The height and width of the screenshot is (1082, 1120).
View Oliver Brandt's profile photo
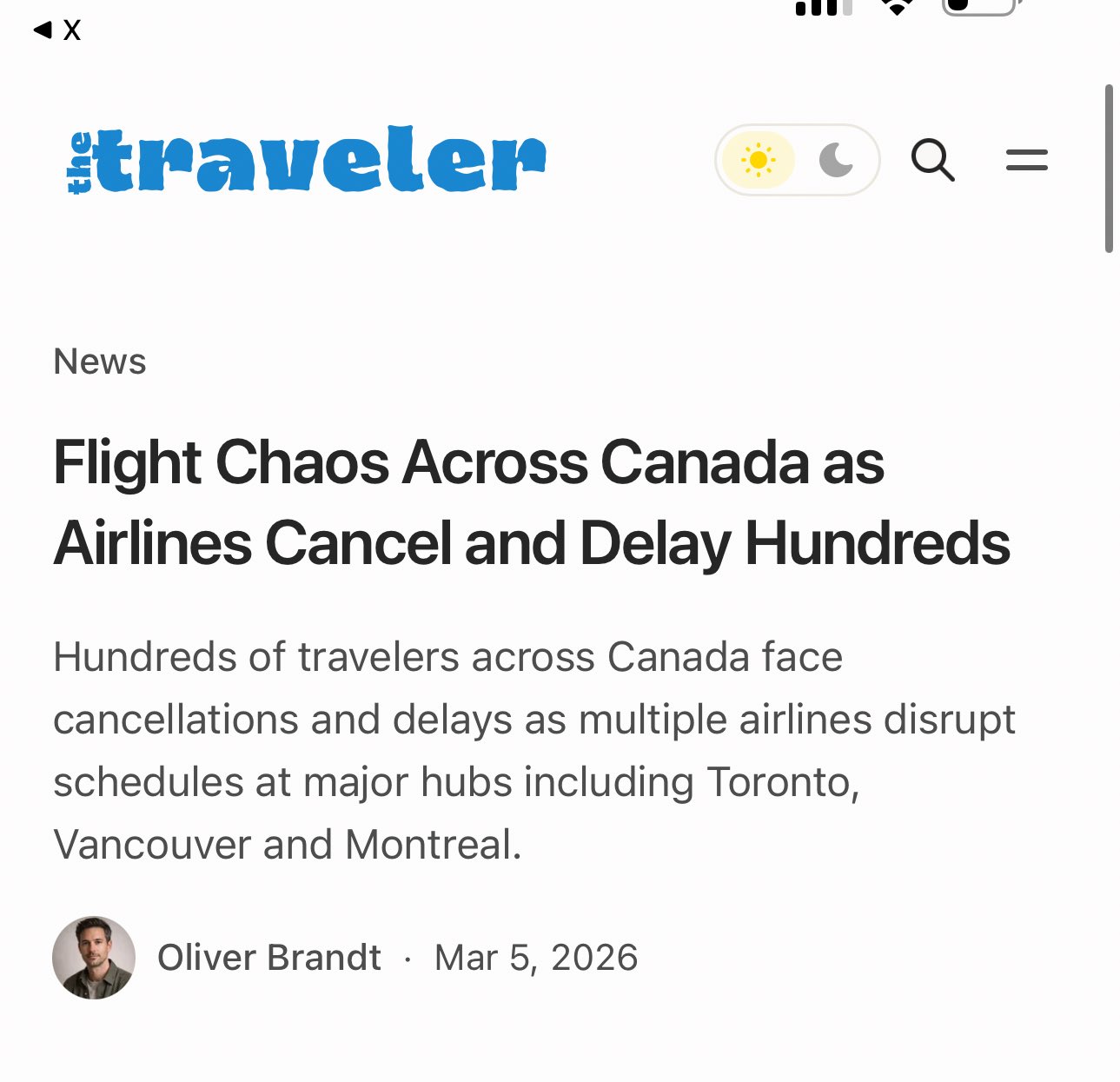pos(94,958)
